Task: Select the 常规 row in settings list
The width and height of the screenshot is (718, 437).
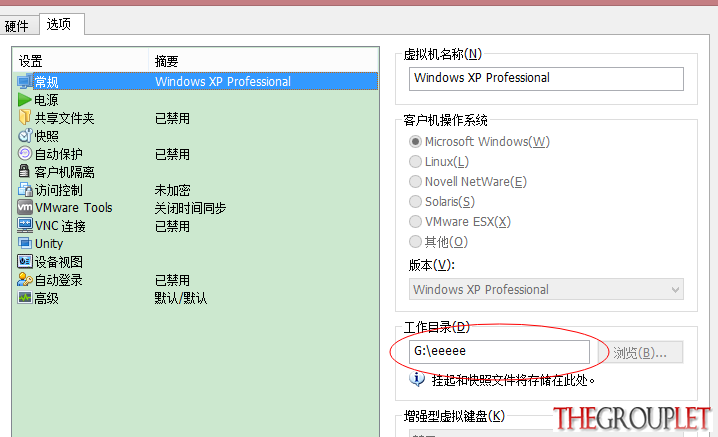Action: pos(197,82)
